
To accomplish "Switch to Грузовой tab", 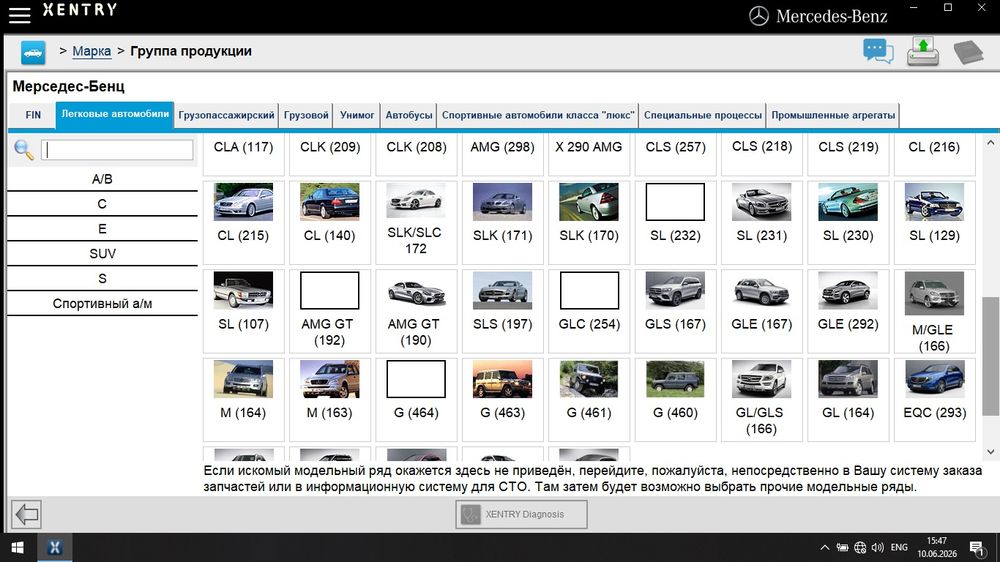I will pos(306,115).
